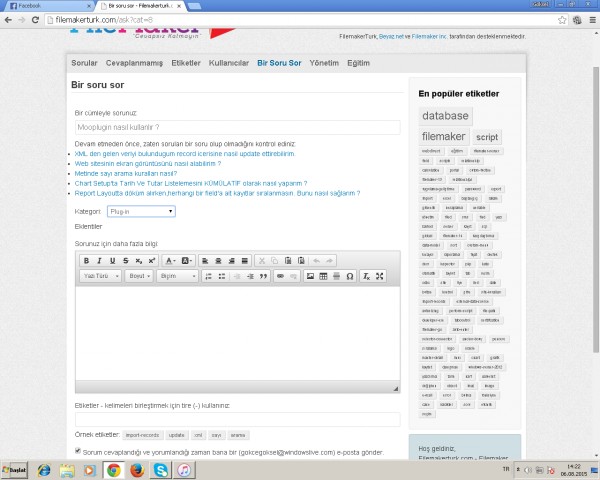600x480 pixels.
Task: Open the Kategori dropdown
Action: click(141, 211)
